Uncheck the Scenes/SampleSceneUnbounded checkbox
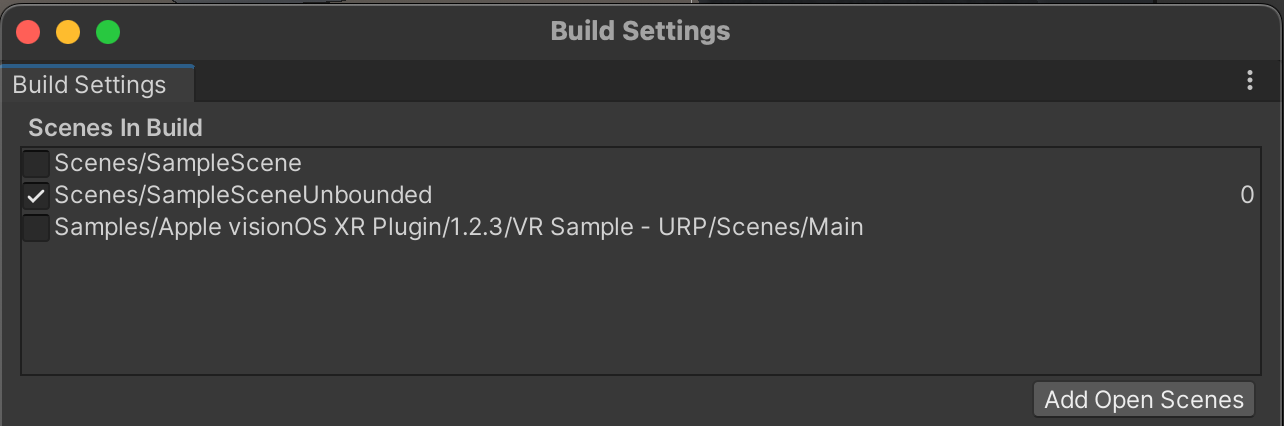The image size is (1284, 426). [x=36, y=195]
